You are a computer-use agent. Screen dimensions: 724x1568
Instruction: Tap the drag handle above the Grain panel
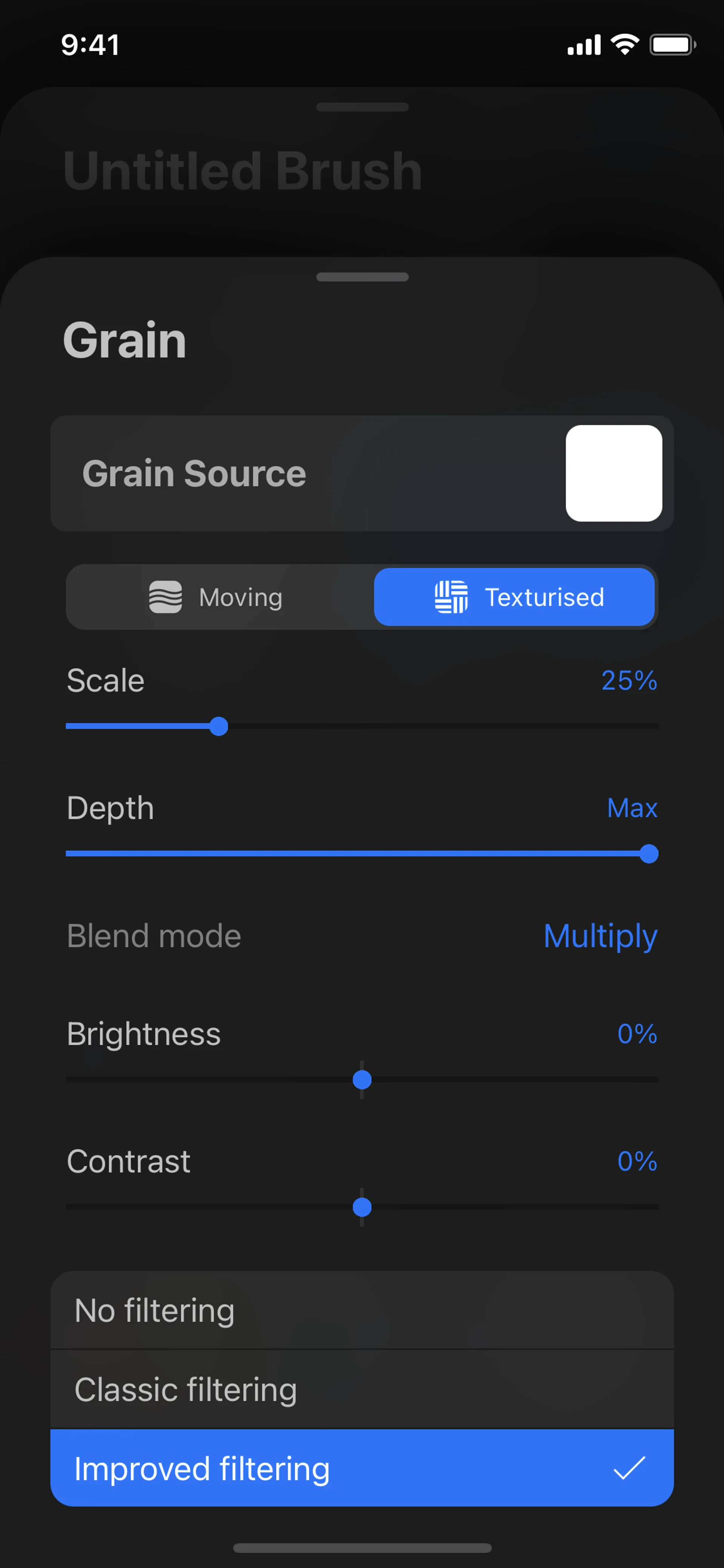tap(361, 277)
